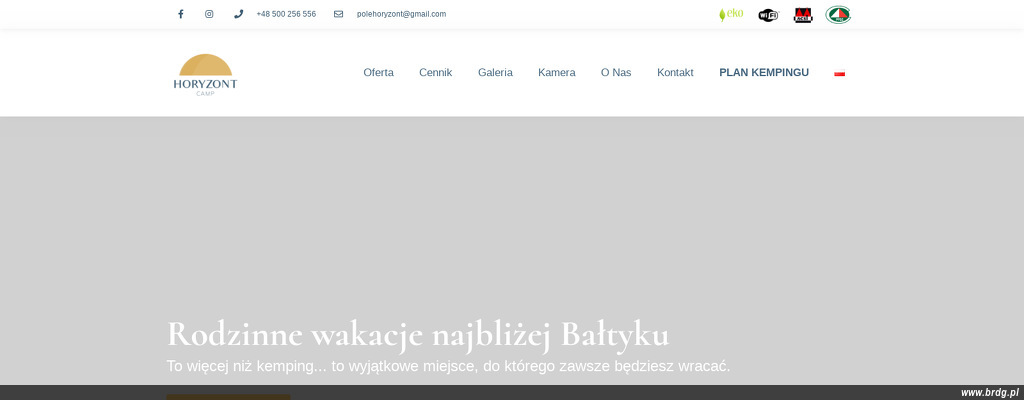Open the Oferta menu item
Screen dimensions: 1024x400
(x=378, y=73)
